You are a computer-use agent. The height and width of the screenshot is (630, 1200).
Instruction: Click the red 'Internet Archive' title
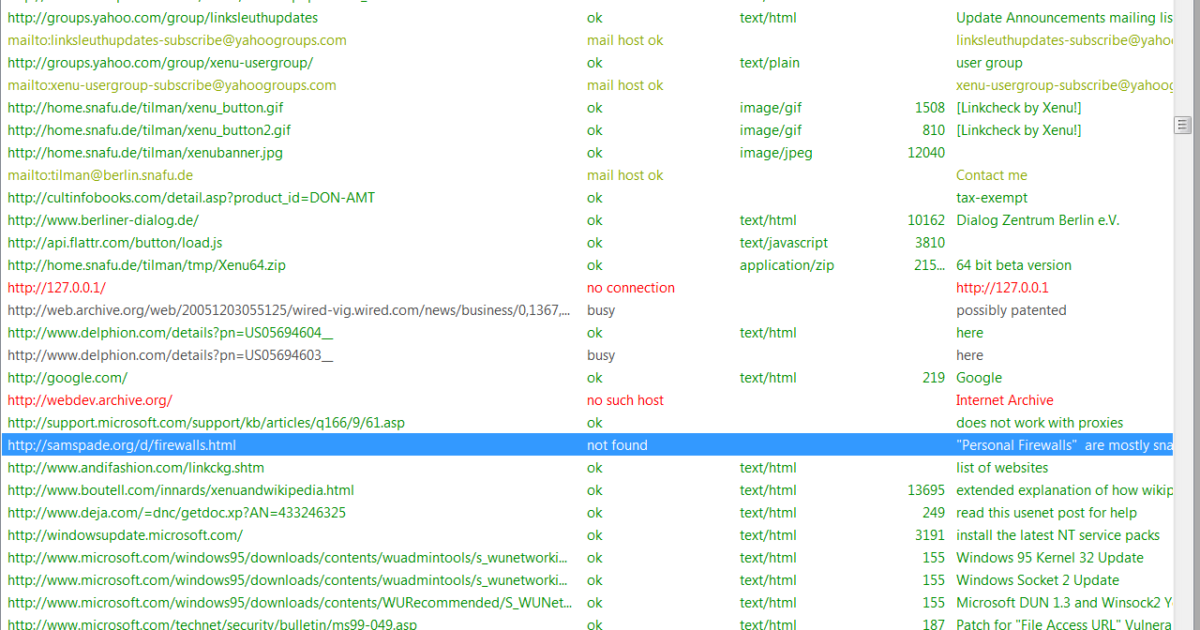point(1005,400)
